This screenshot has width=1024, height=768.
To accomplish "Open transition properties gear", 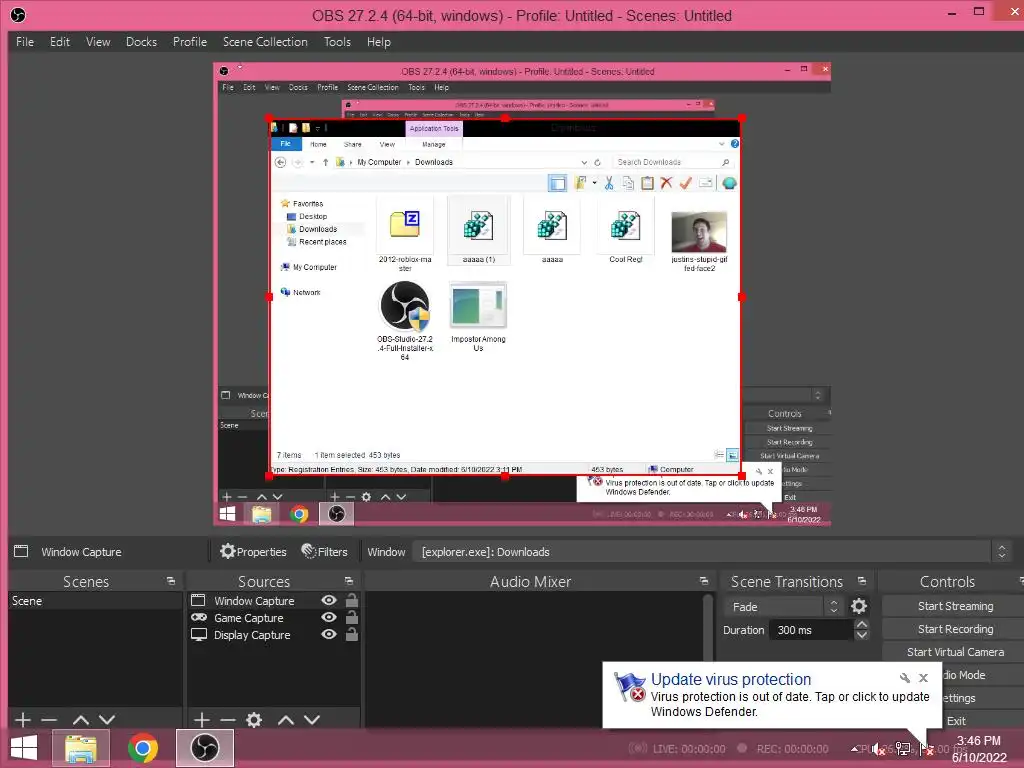I will coord(859,607).
